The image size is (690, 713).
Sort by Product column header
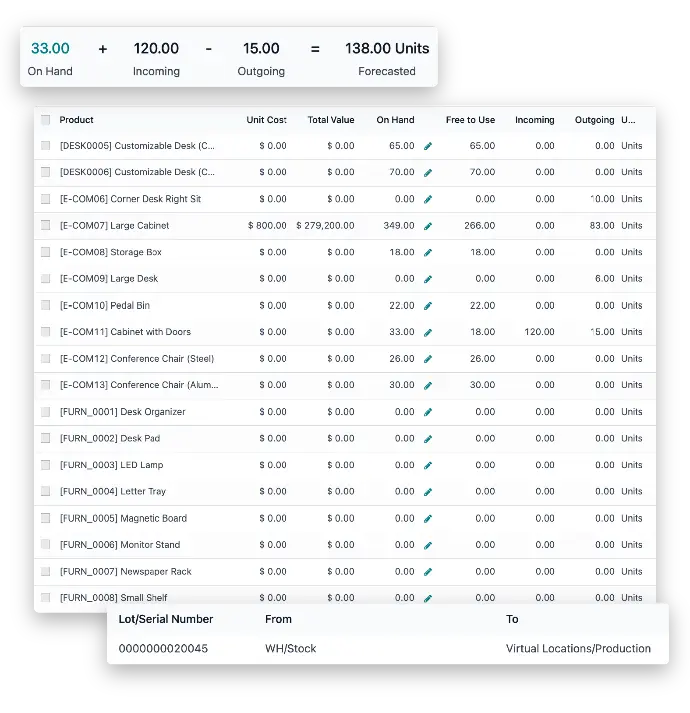[x=77, y=120]
